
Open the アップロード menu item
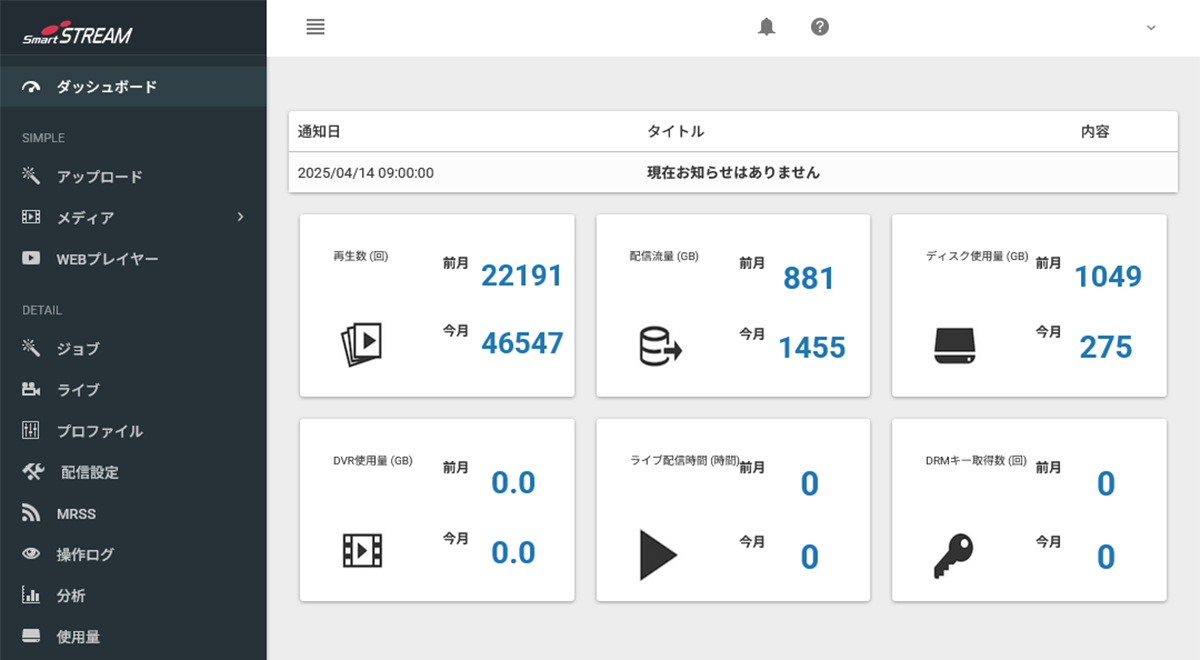(99, 177)
